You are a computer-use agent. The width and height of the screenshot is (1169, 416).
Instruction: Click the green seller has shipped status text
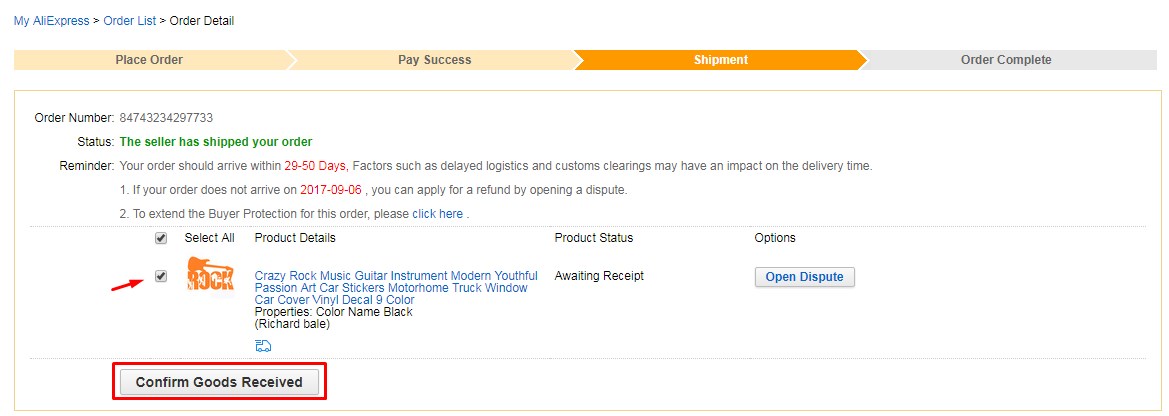(216, 142)
